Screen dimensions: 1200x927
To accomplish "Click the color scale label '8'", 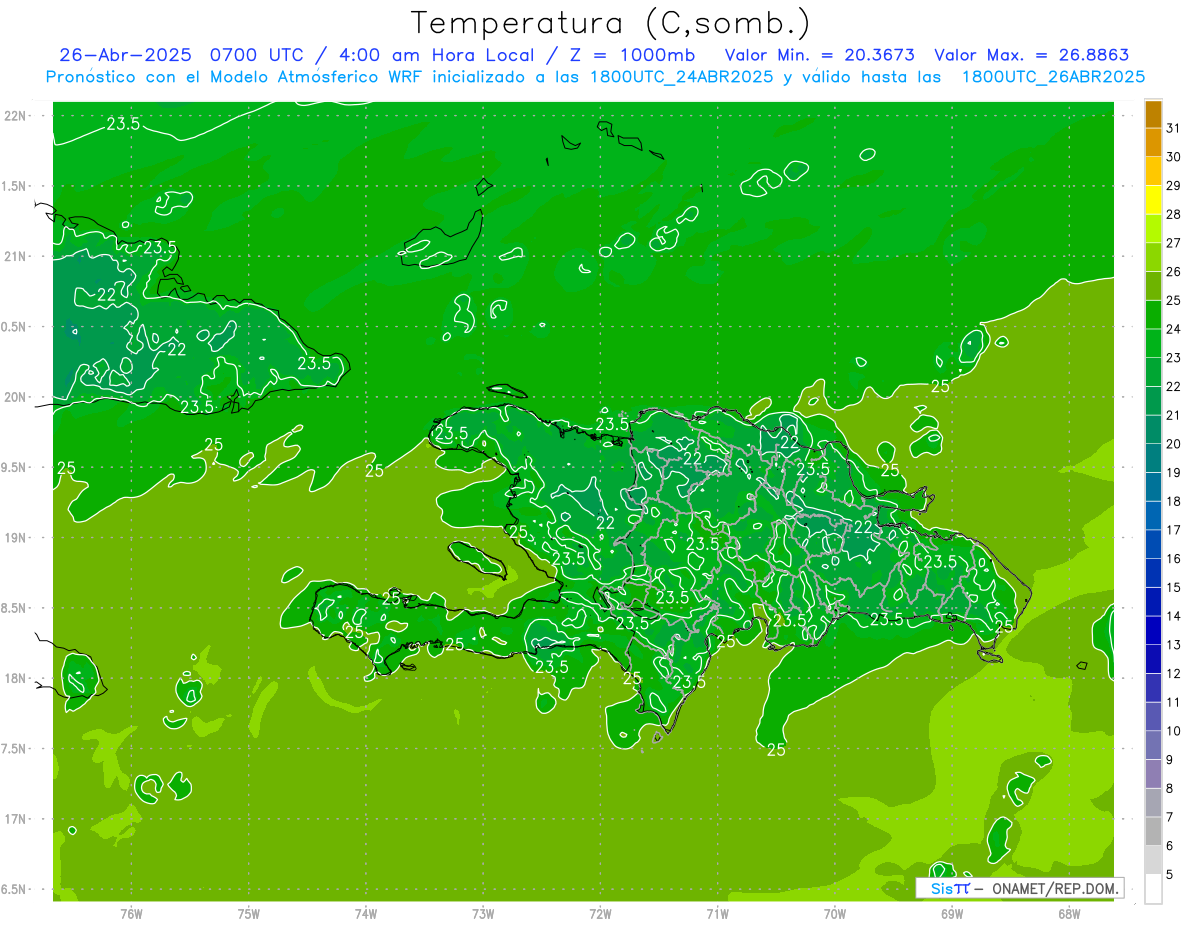I will pyautogui.click(x=1169, y=789).
